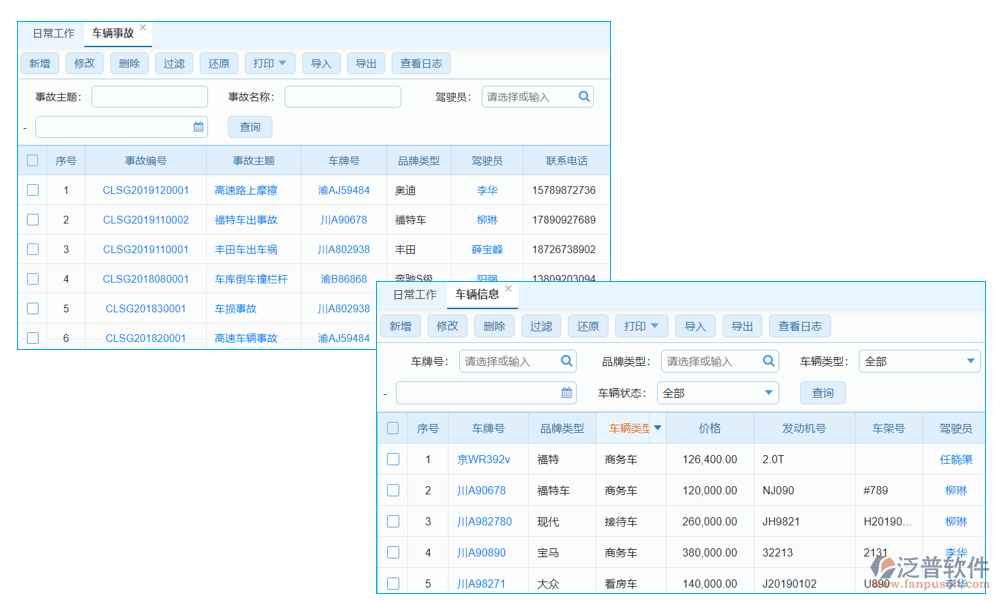
Task: Close the 车辆事故 tab
Action: point(142,27)
